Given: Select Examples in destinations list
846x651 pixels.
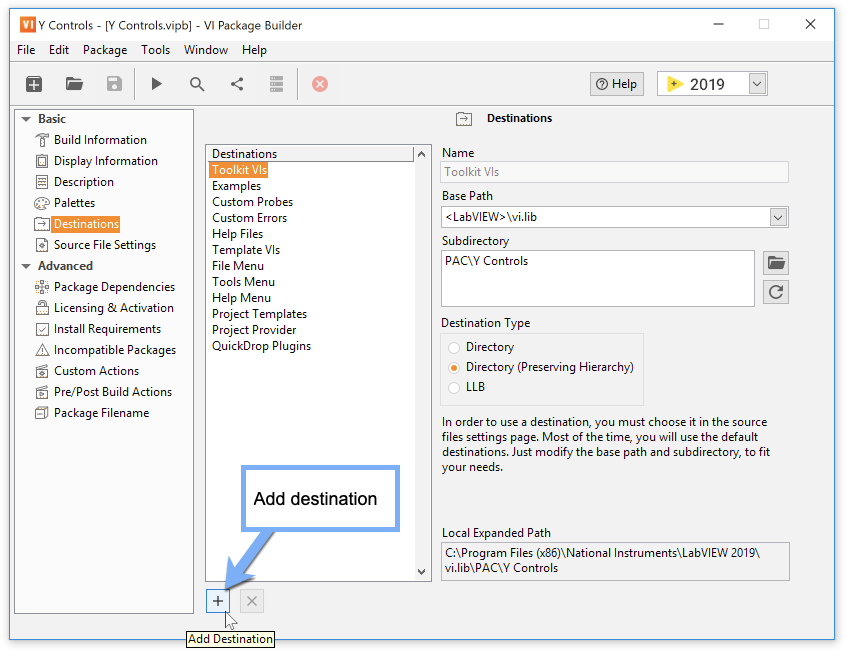Looking at the screenshot, I should (236, 186).
